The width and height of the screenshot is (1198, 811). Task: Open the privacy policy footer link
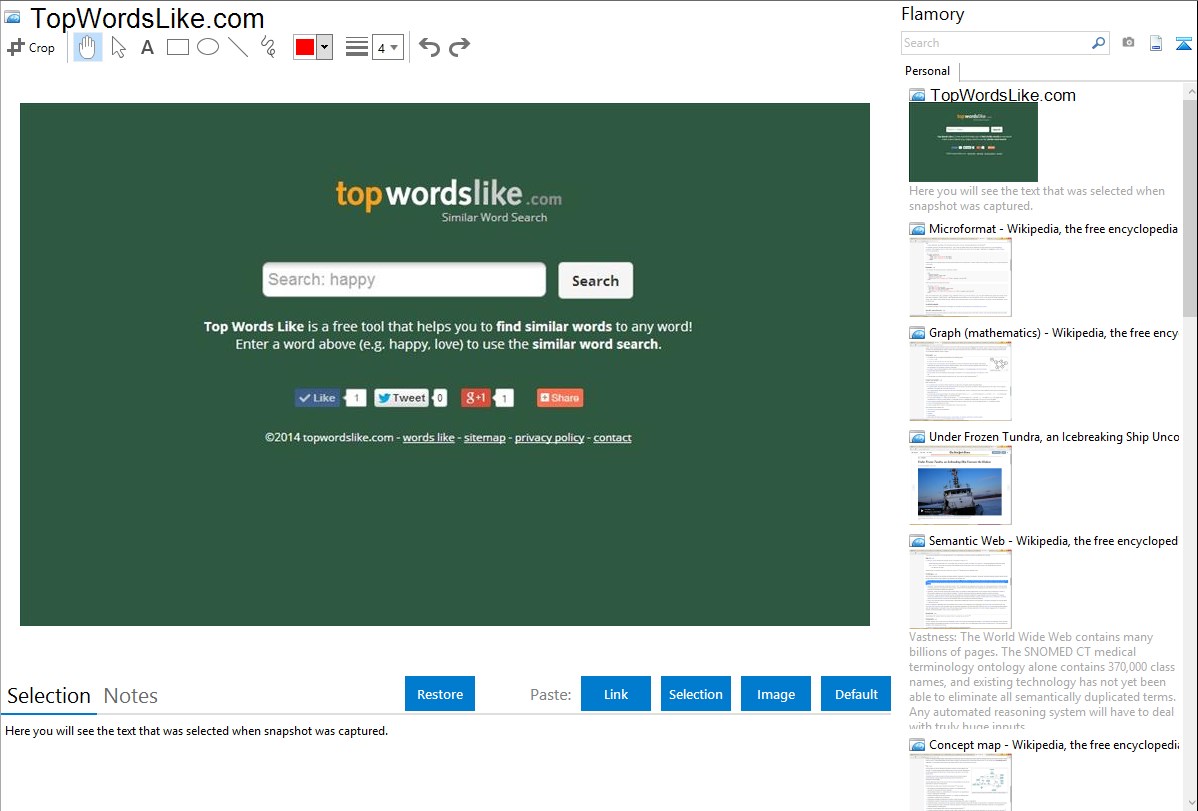[x=549, y=437]
